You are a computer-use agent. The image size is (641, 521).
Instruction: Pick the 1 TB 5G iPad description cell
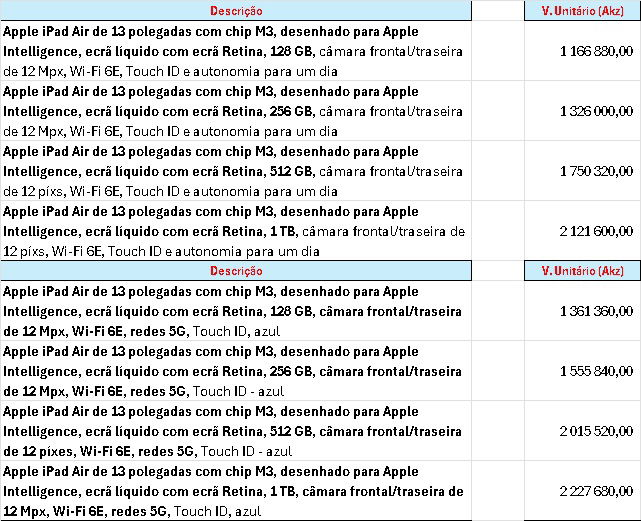[x=236, y=491]
